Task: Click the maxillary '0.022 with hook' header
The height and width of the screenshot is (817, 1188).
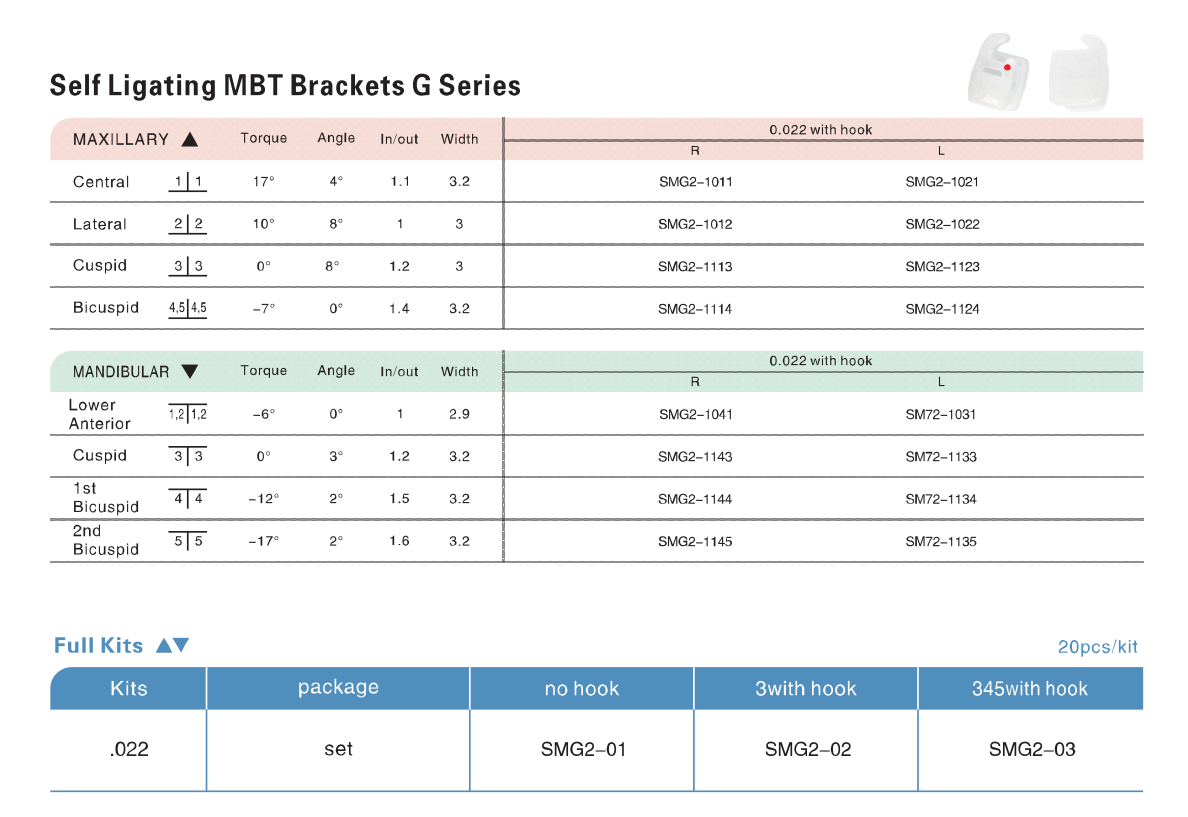Action: click(821, 130)
